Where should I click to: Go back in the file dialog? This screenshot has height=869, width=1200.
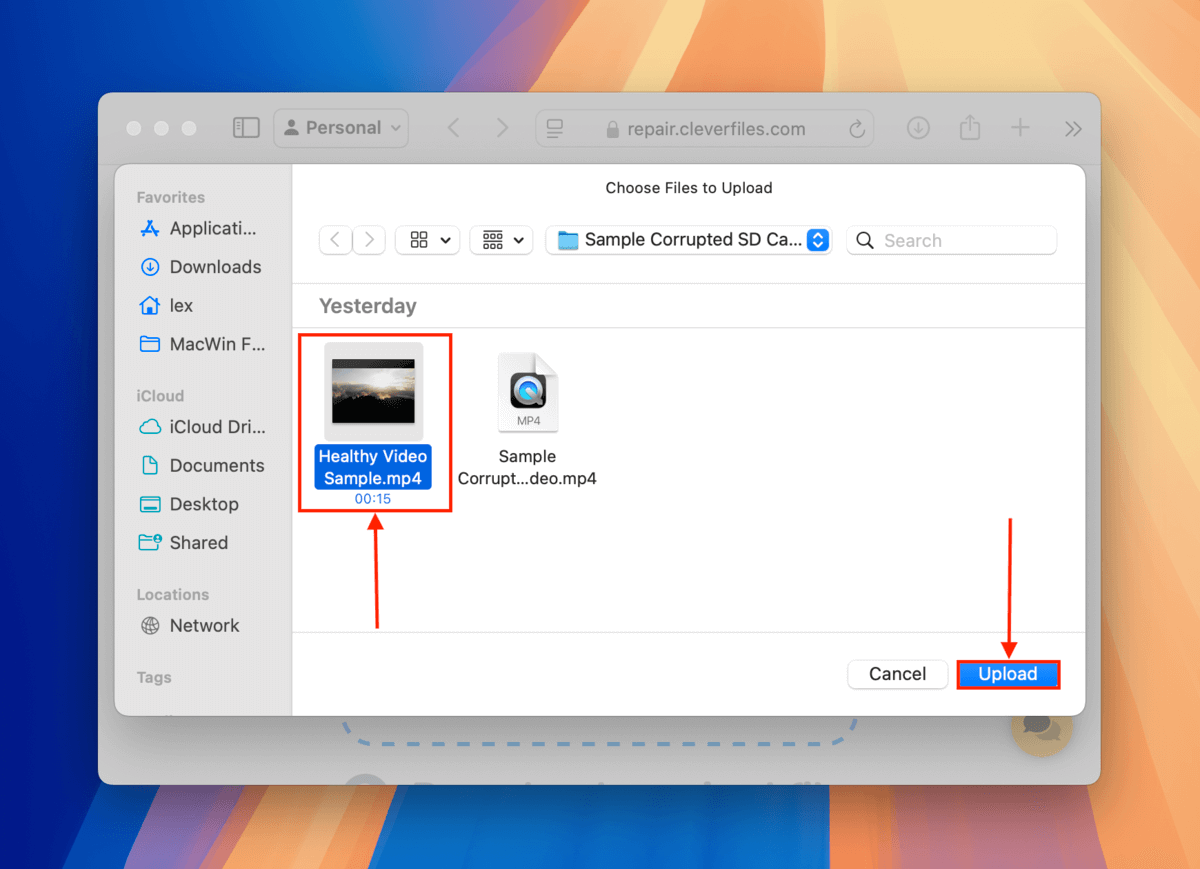click(335, 240)
